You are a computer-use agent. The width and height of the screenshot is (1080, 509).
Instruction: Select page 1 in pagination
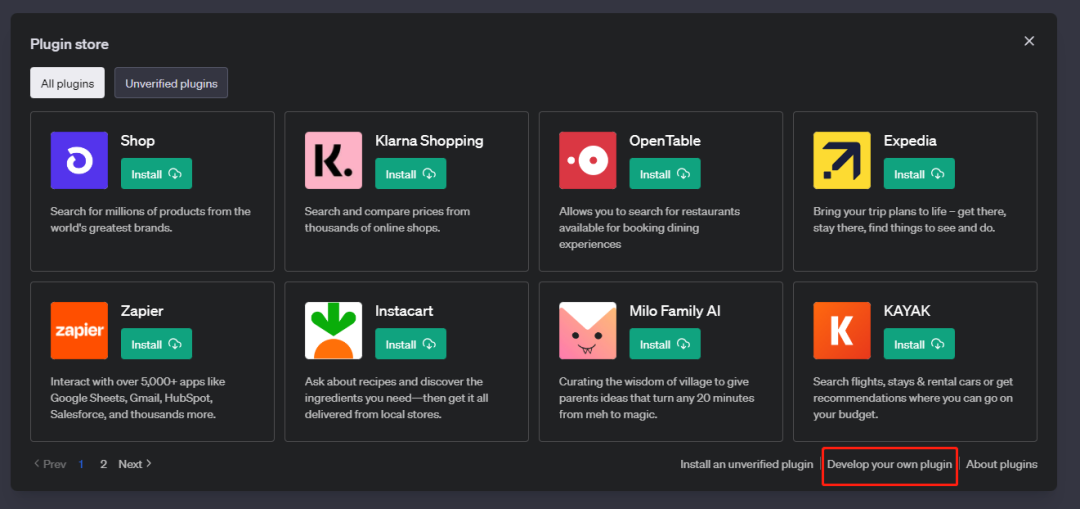tap(81, 464)
